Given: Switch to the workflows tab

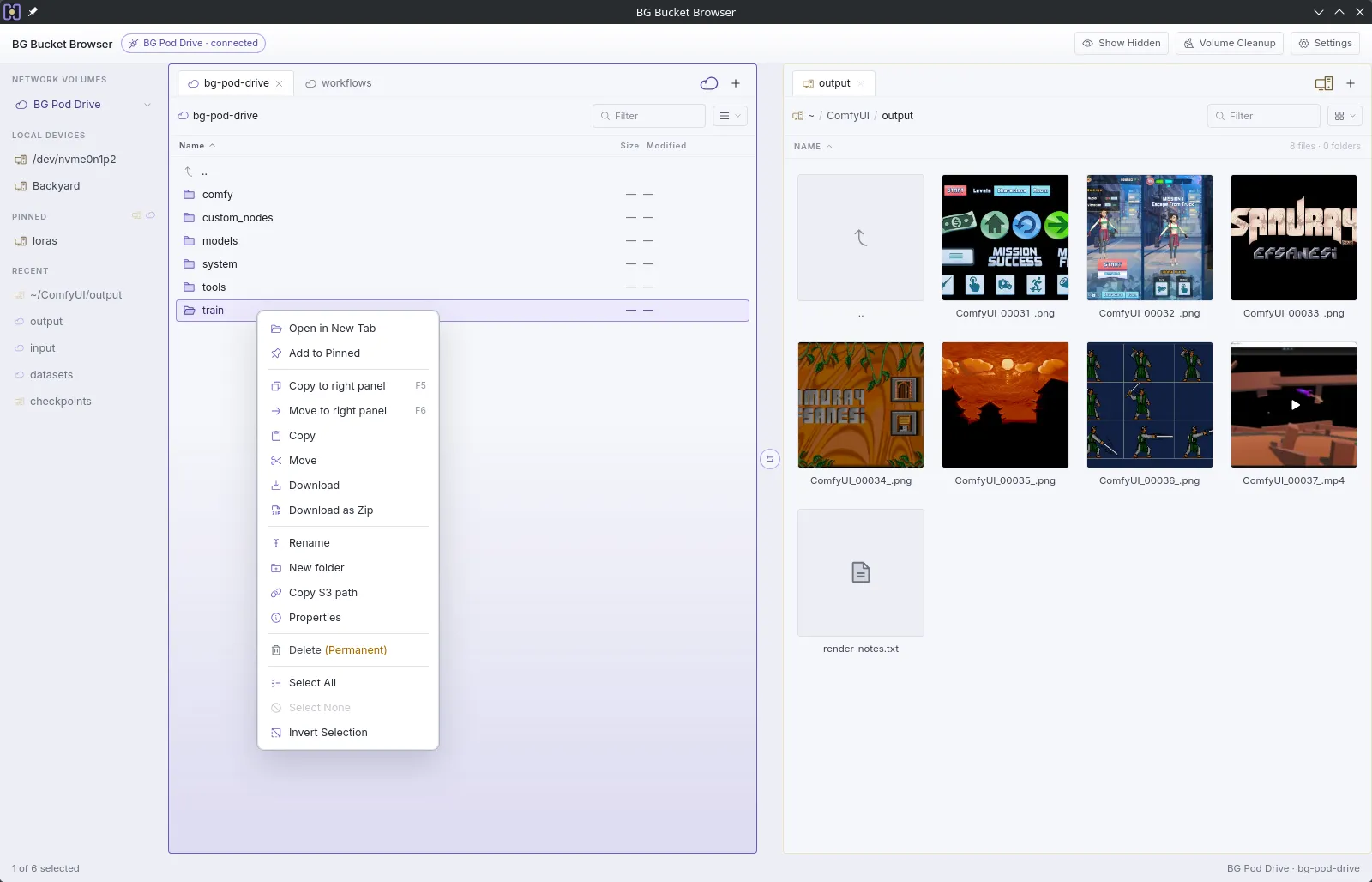Looking at the screenshot, I should [x=339, y=83].
